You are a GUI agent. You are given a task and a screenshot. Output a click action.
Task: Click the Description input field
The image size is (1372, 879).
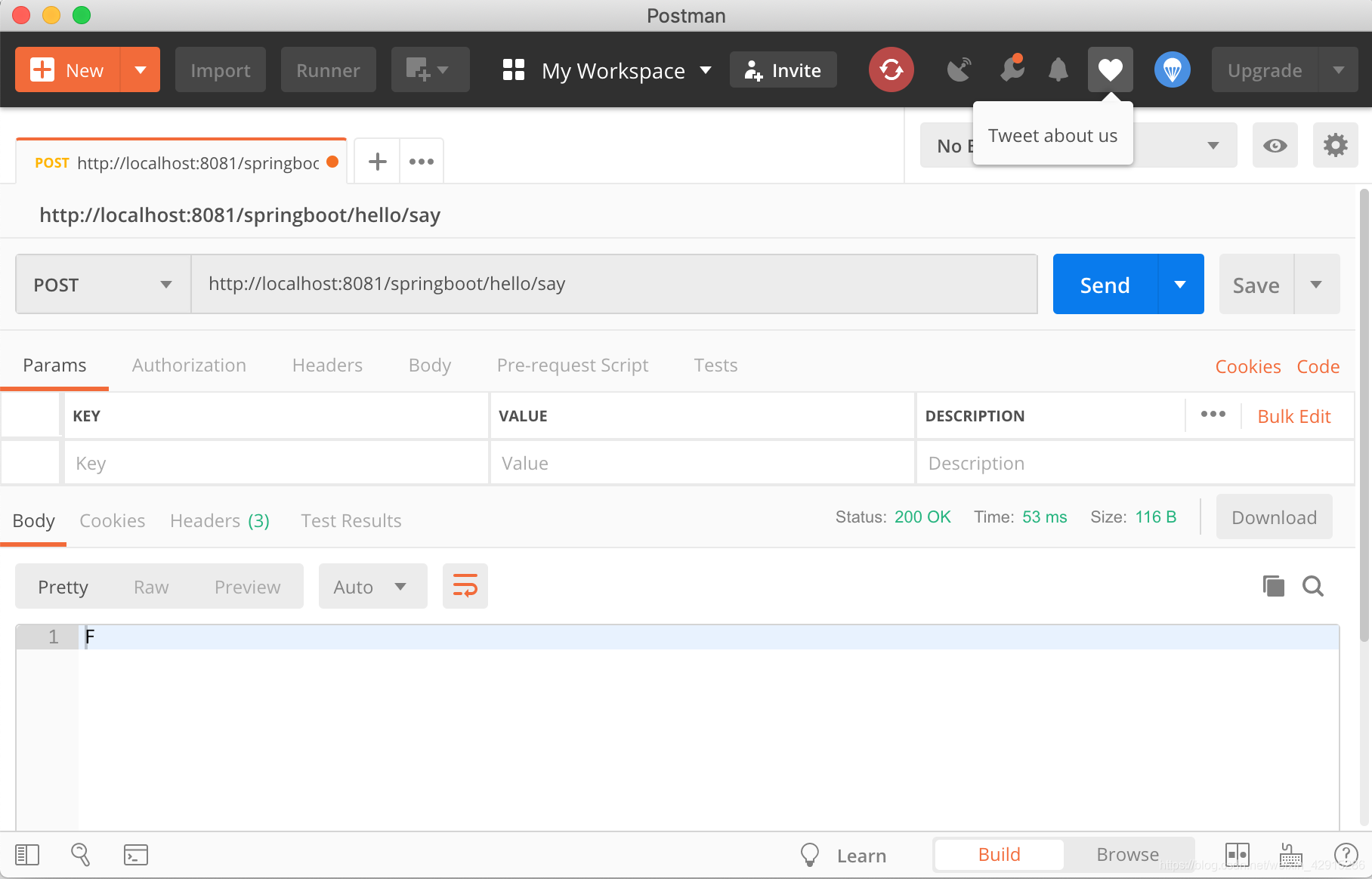pos(1135,463)
